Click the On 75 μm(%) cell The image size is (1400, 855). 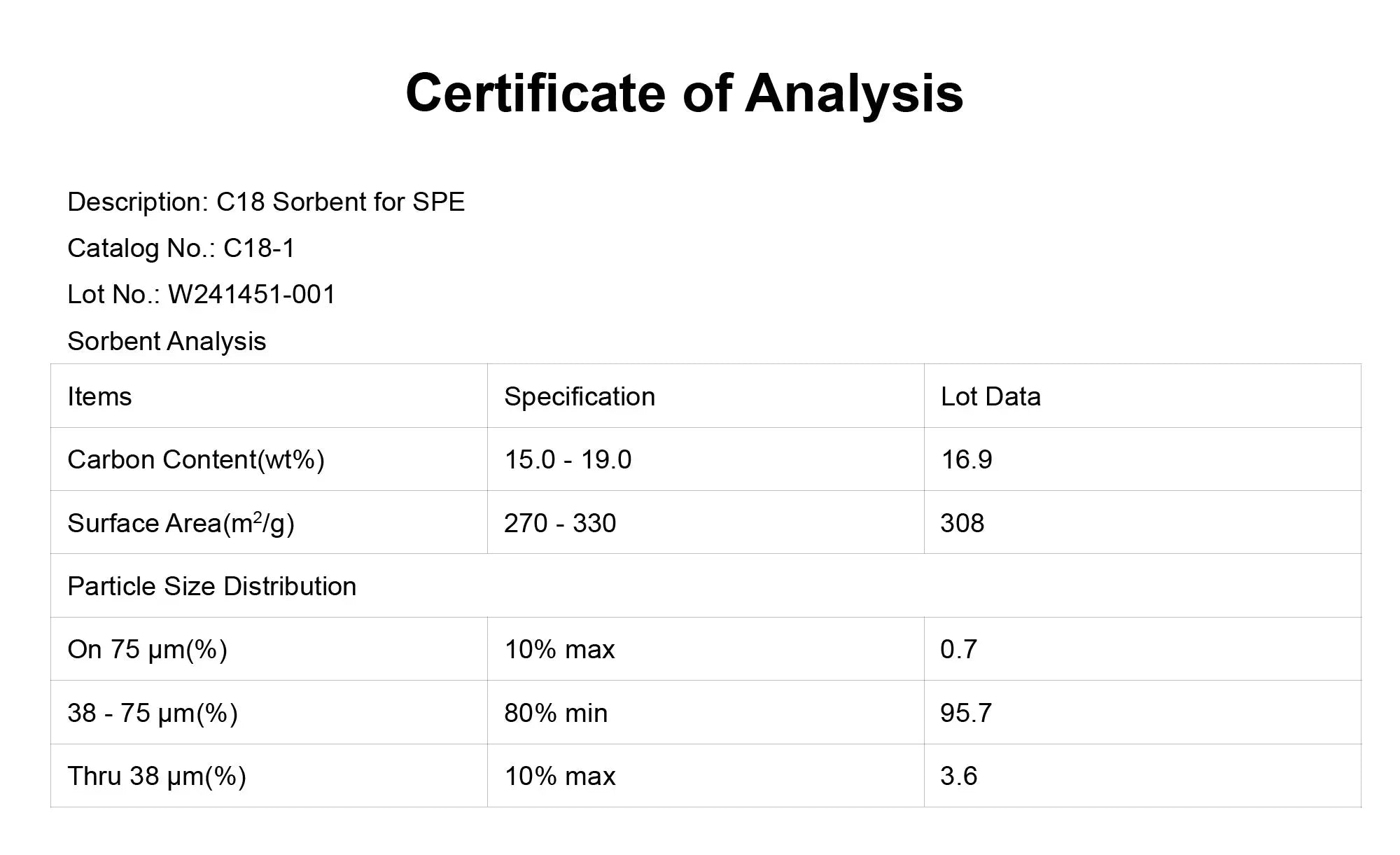tap(269, 649)
